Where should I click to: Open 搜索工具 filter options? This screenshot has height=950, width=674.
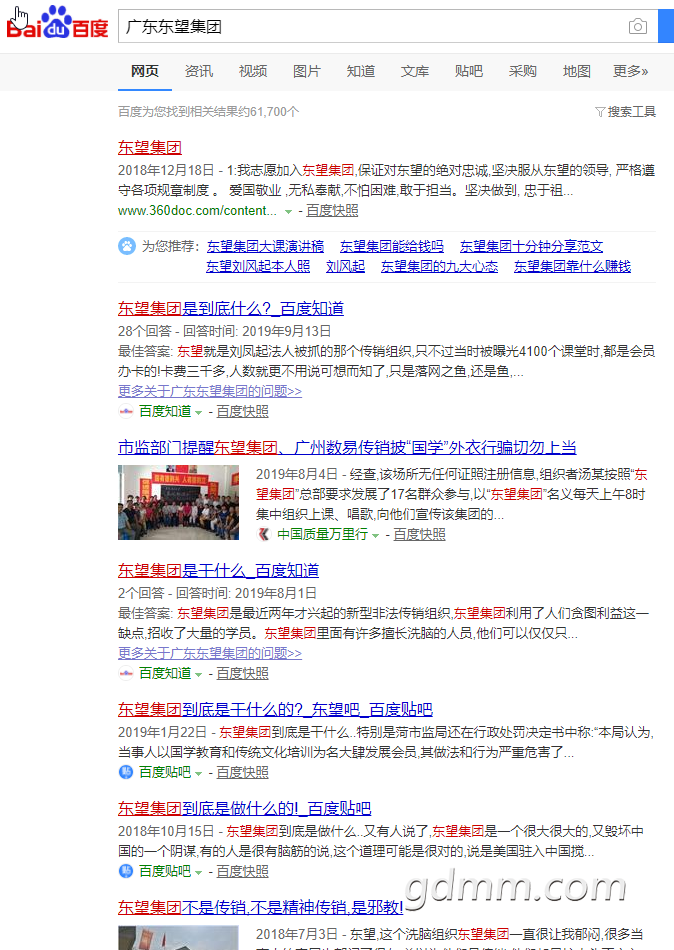pyautogui.click(x=626, y=111)
